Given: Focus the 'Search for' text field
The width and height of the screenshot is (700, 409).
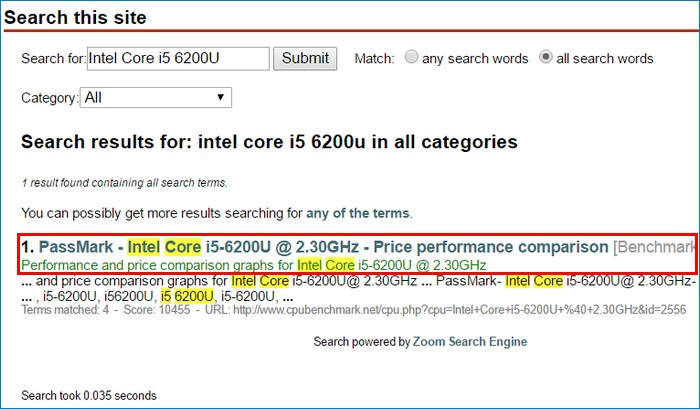Looking at the screenshot, I should click(x=178, y=58).
